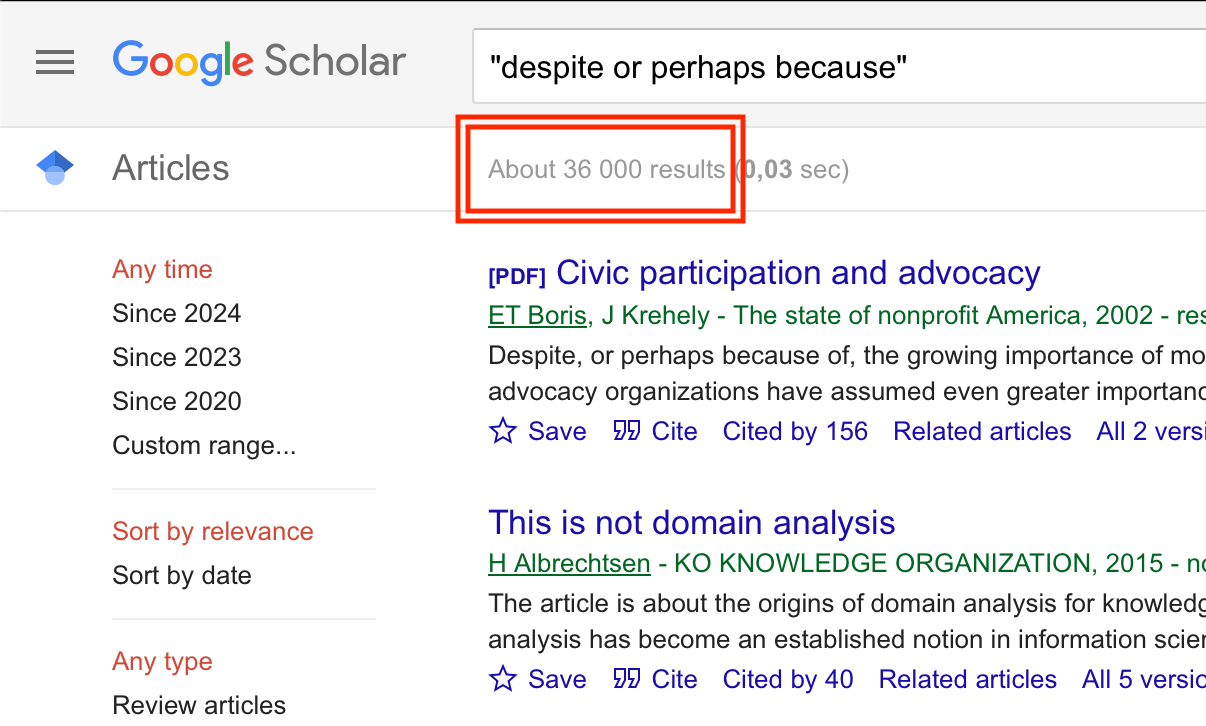Screen dimensions: 1206x726
Task: Select Sort by relevance
Action: (x=213, y=531)
